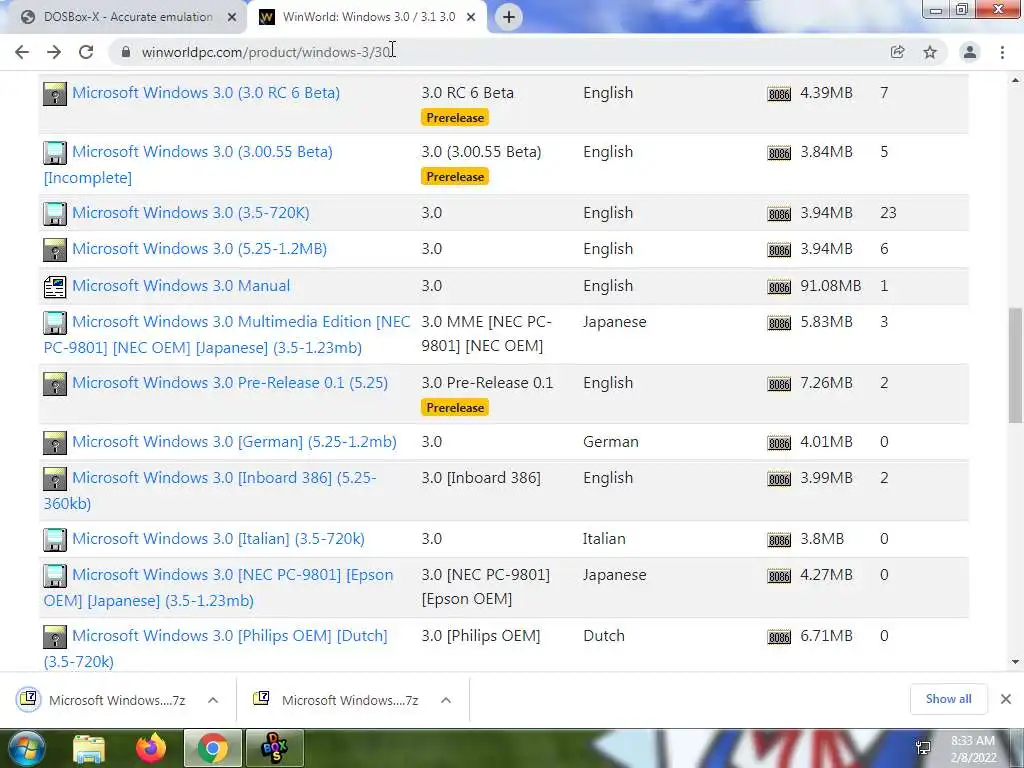Open Windows 3.0 [German] (5.25-1.2mb) link

234,442
